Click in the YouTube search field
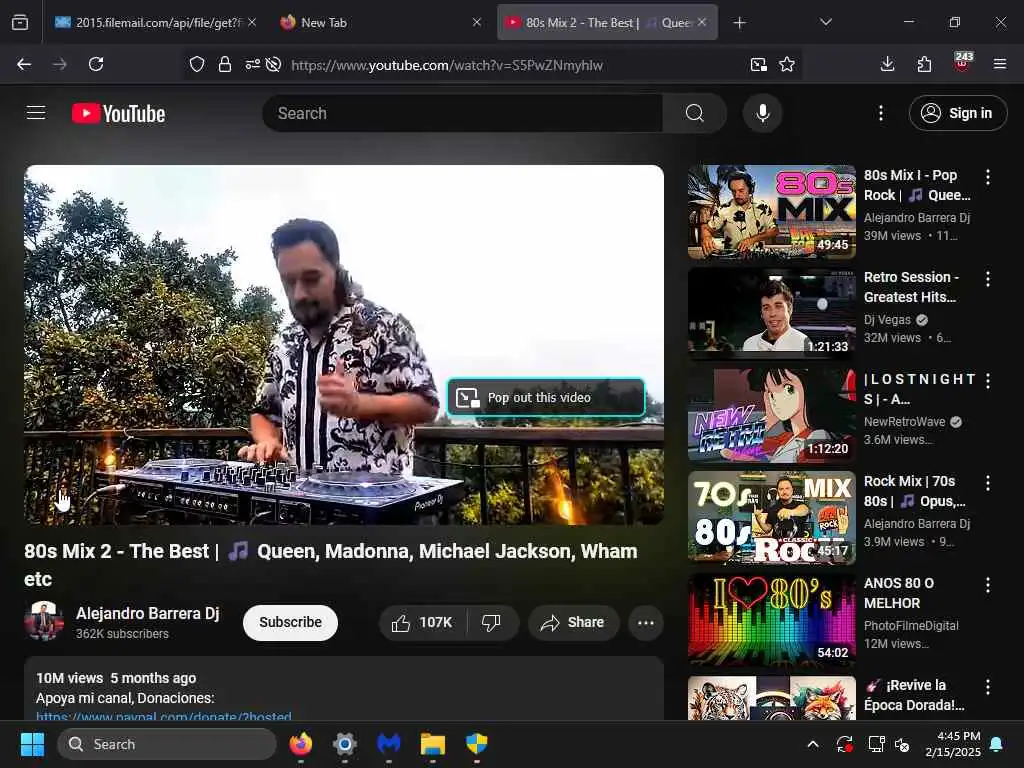This screenshot has width=1024, height=768. coord(462,113)
